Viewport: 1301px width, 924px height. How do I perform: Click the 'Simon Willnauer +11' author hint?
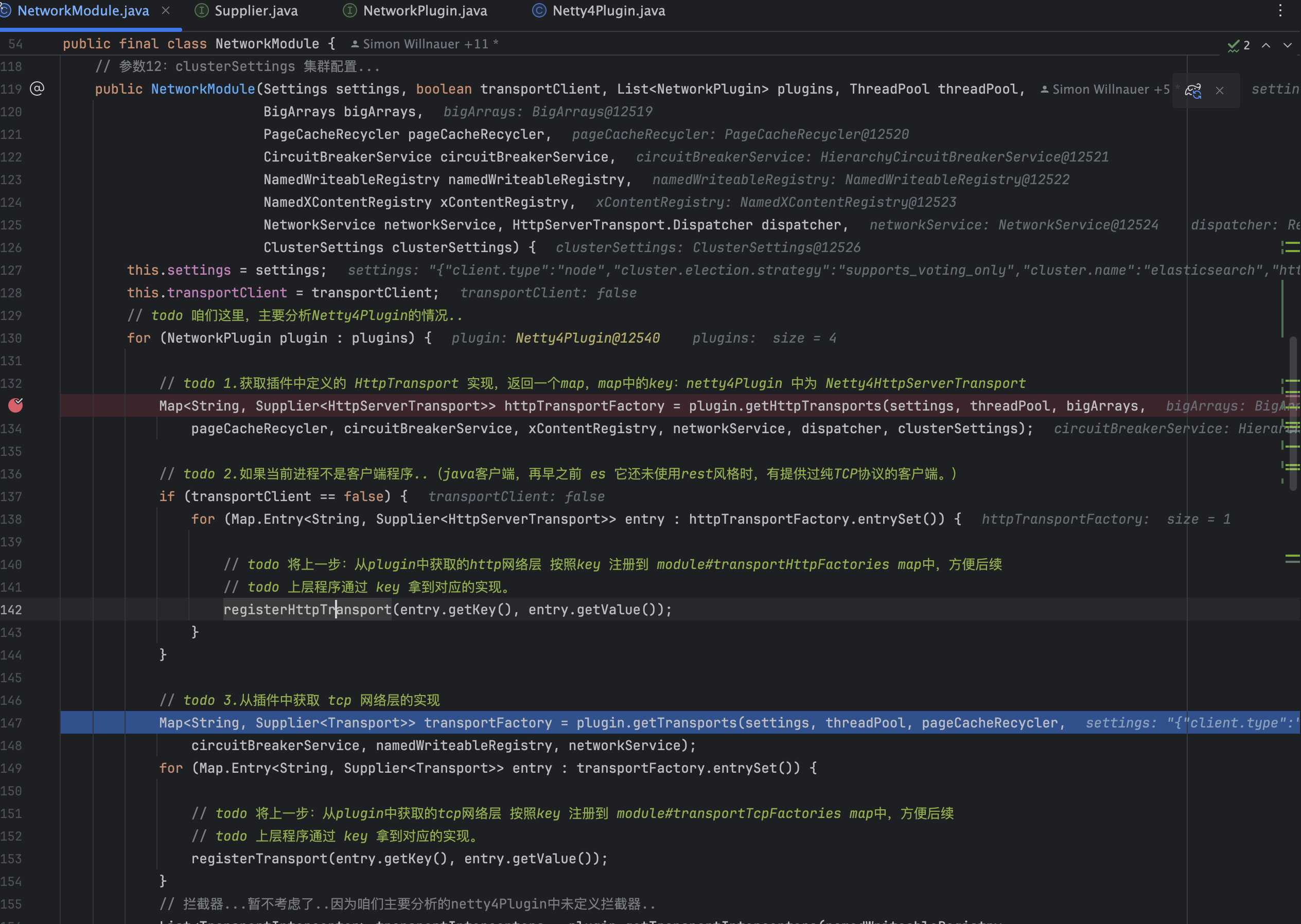[x=426, y=44]
